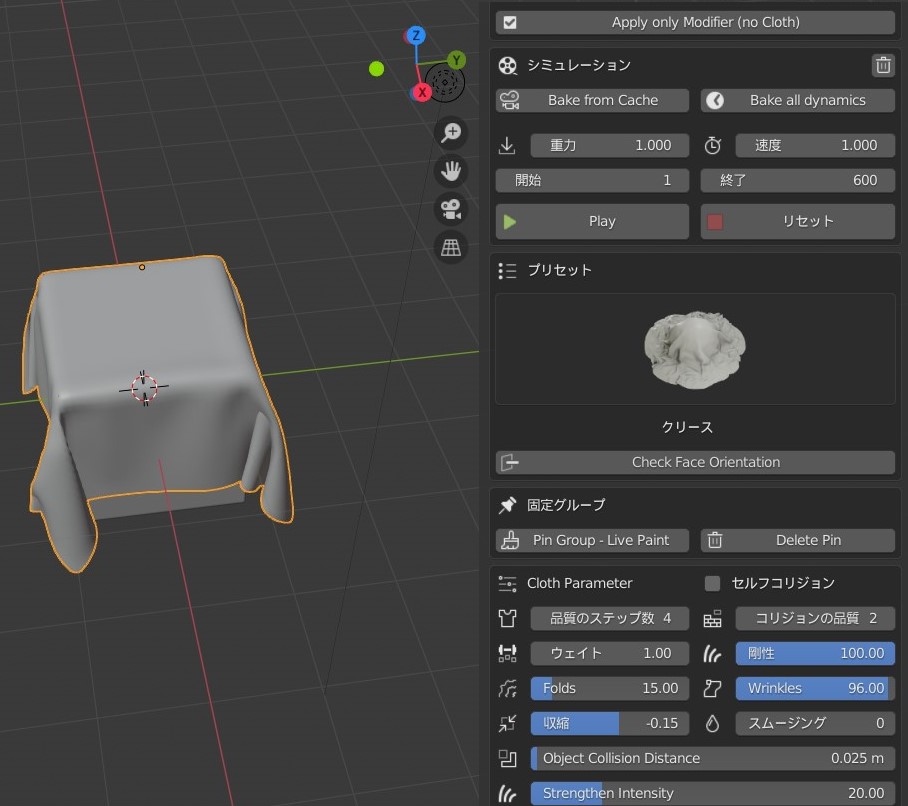Toggle the Apply only Modifier checkbox

point(511,21)
